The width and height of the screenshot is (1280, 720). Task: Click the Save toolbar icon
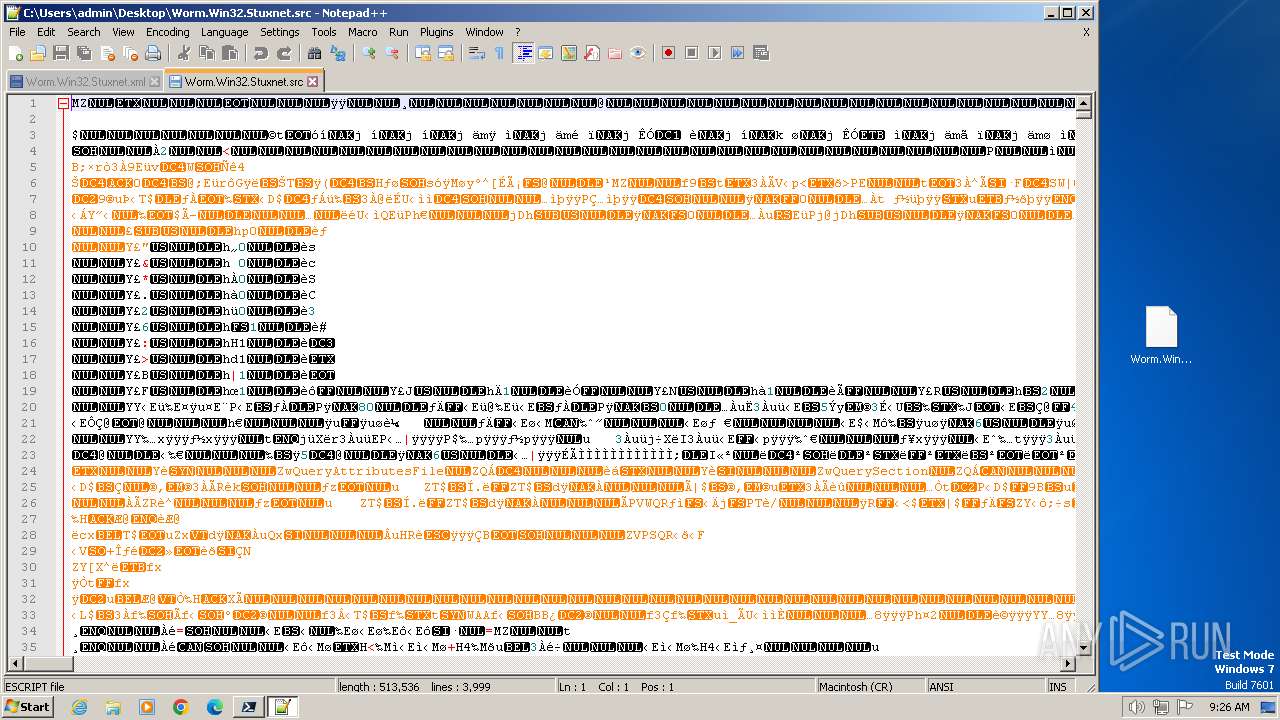60,53
